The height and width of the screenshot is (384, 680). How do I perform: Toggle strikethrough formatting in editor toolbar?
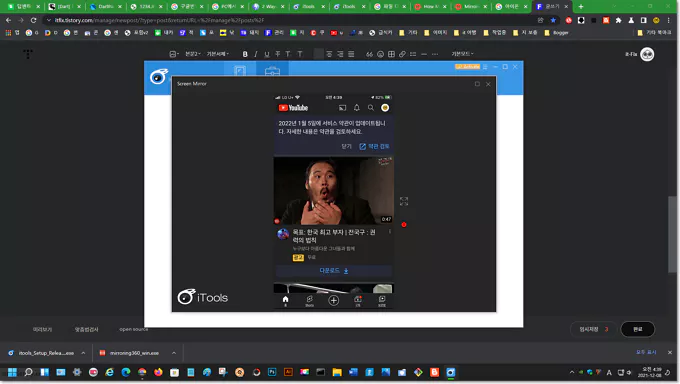click(278, 54)
